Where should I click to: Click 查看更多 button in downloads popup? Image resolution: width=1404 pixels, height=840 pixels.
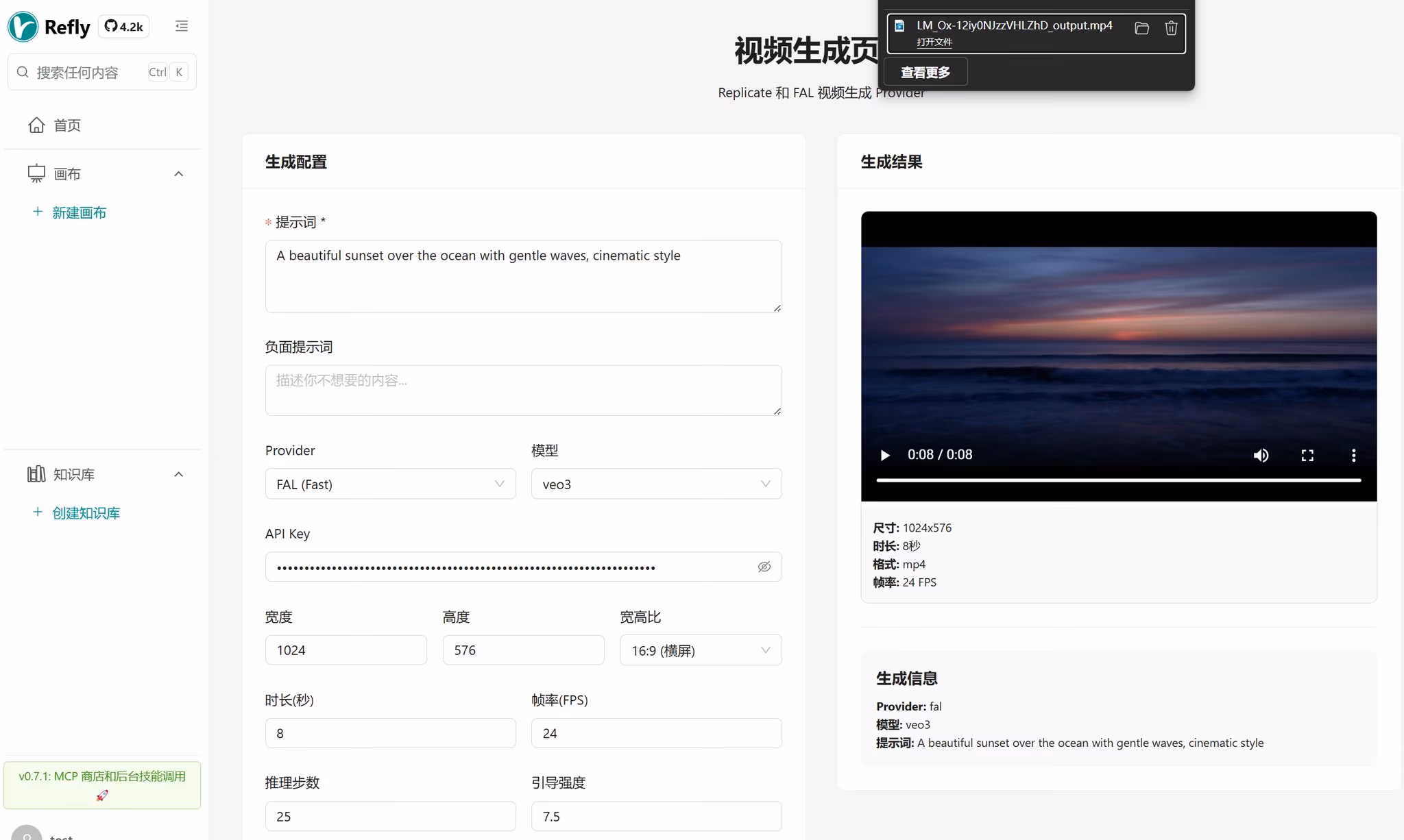[925, 72]
